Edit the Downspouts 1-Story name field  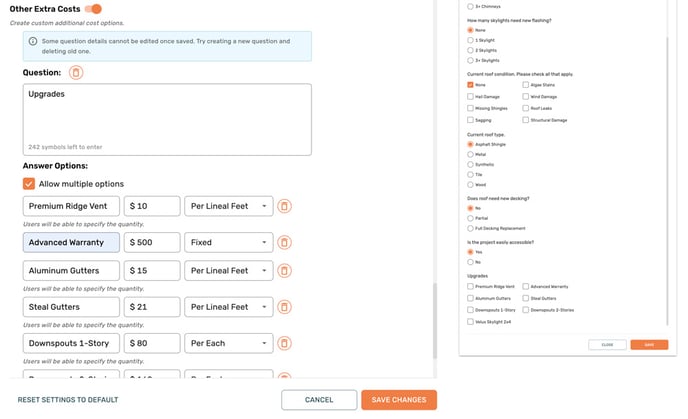[71, 343]
